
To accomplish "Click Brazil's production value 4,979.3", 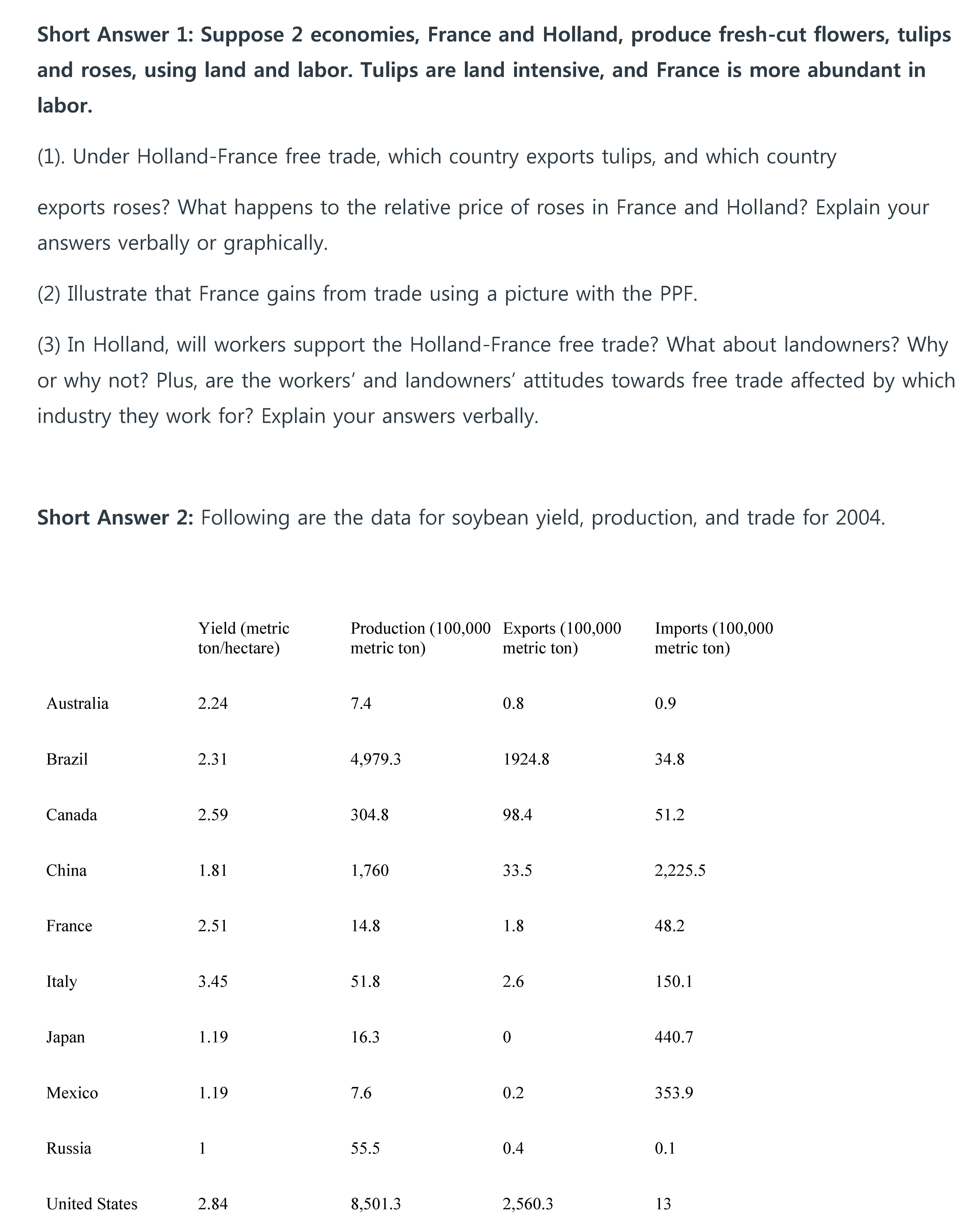I will tap(375, 759).
